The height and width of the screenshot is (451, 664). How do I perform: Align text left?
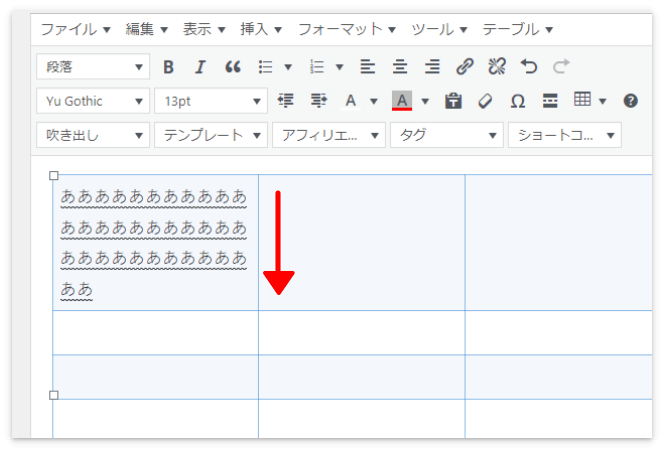pyautogui.click(x=368, y=67)
